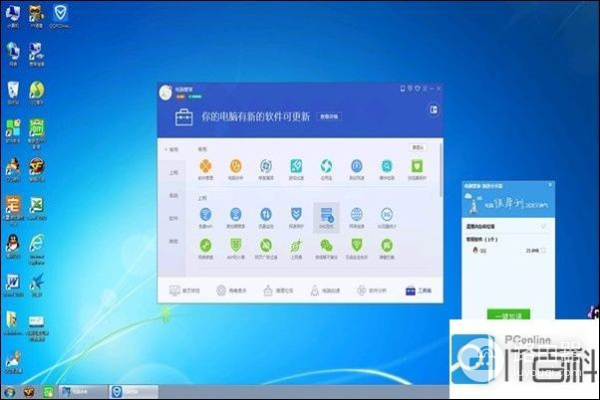Screen dimensions: 600x400
Task: Toggle the 清理内存垃圾 checkbox in accelerator widget
Action: 543,227
